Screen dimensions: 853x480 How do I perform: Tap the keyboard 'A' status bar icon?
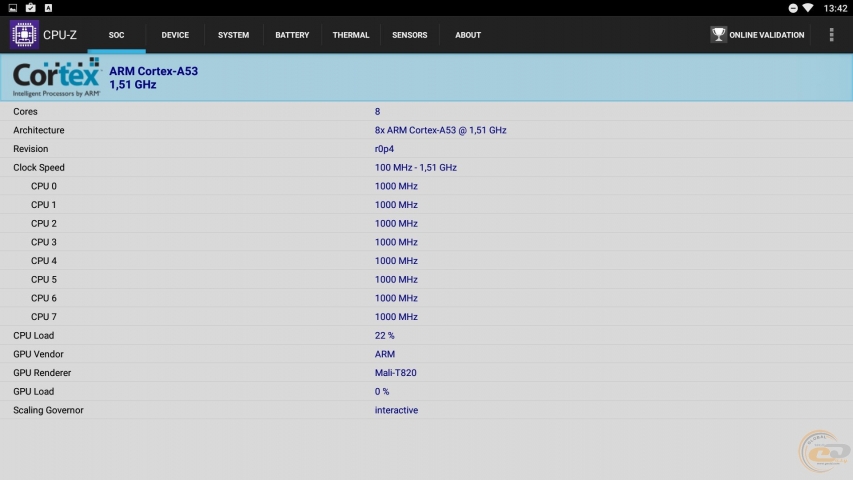coord(48,8)
